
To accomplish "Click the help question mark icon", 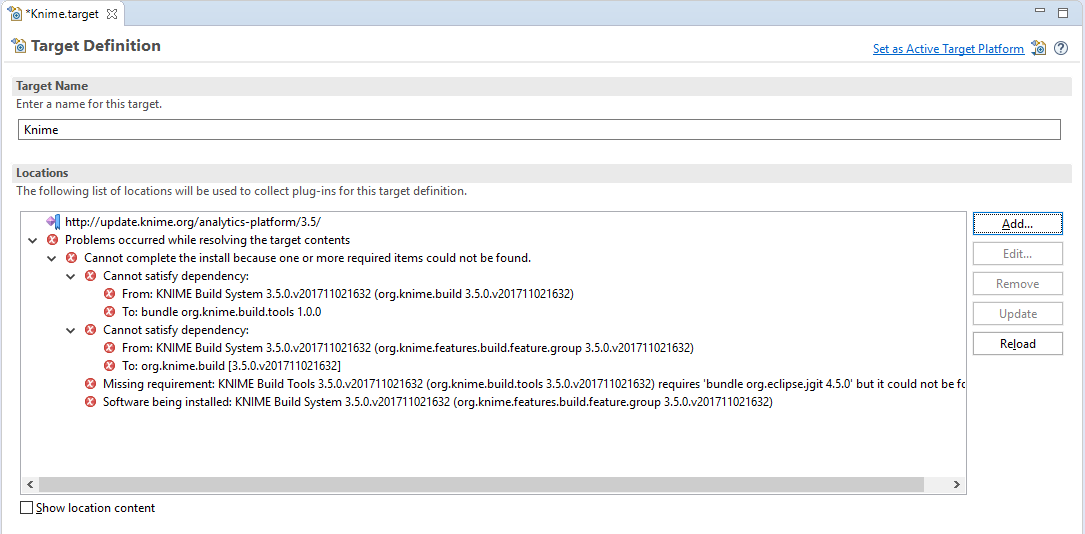I will coord(1061,48).
